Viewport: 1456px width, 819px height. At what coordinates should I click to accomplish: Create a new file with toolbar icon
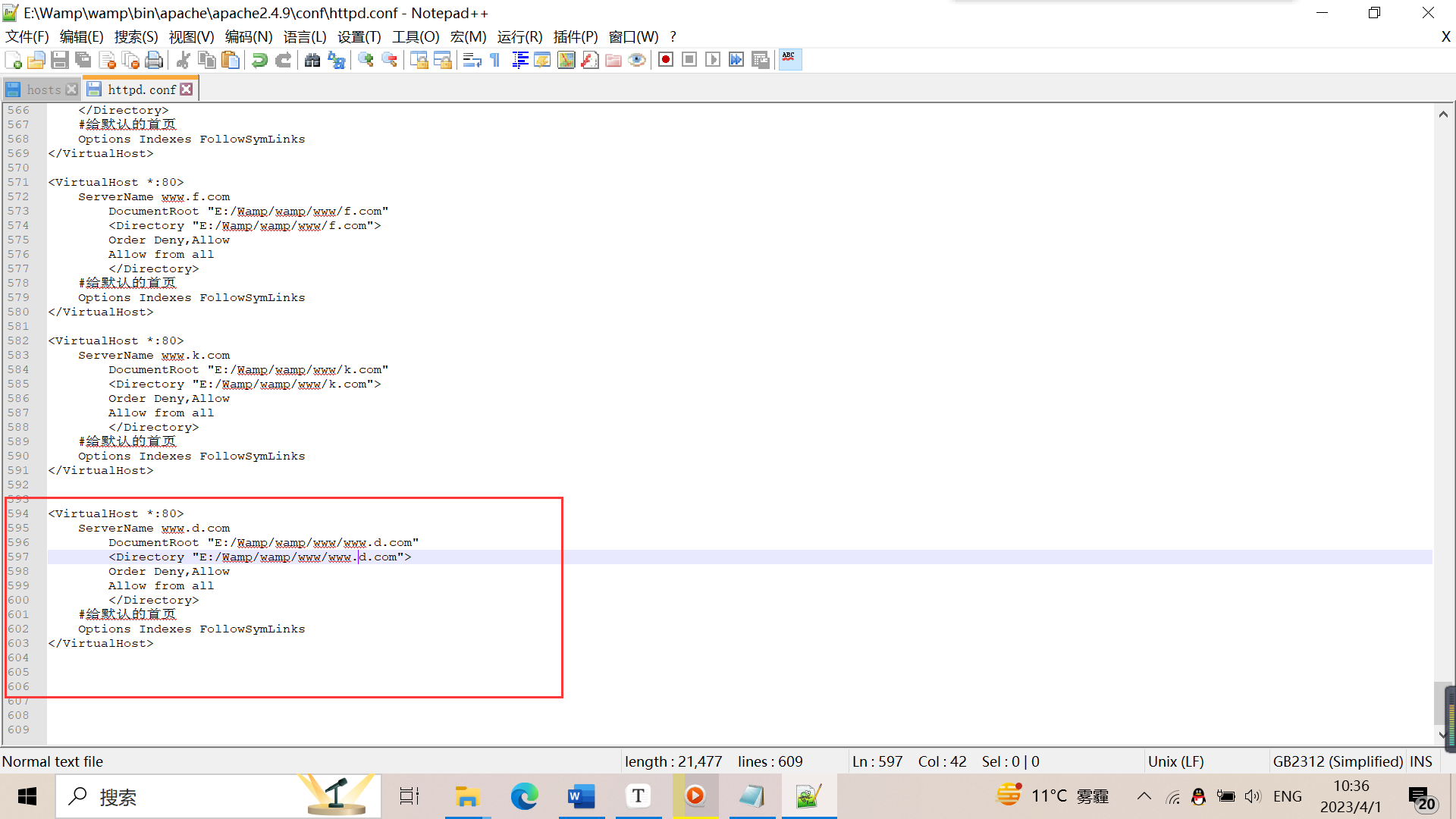13,60
